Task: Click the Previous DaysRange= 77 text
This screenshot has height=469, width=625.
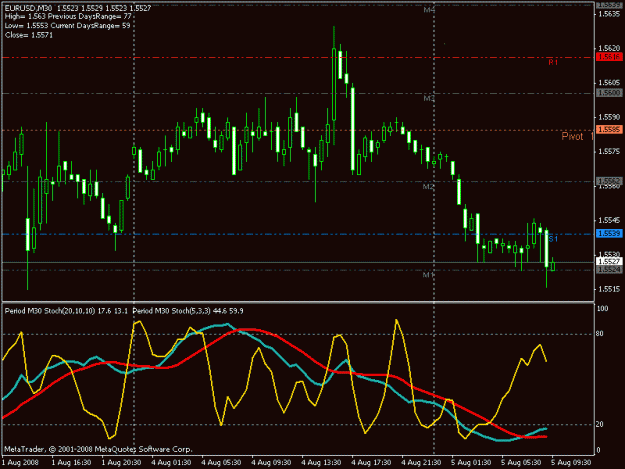Action: click(90, 16)
